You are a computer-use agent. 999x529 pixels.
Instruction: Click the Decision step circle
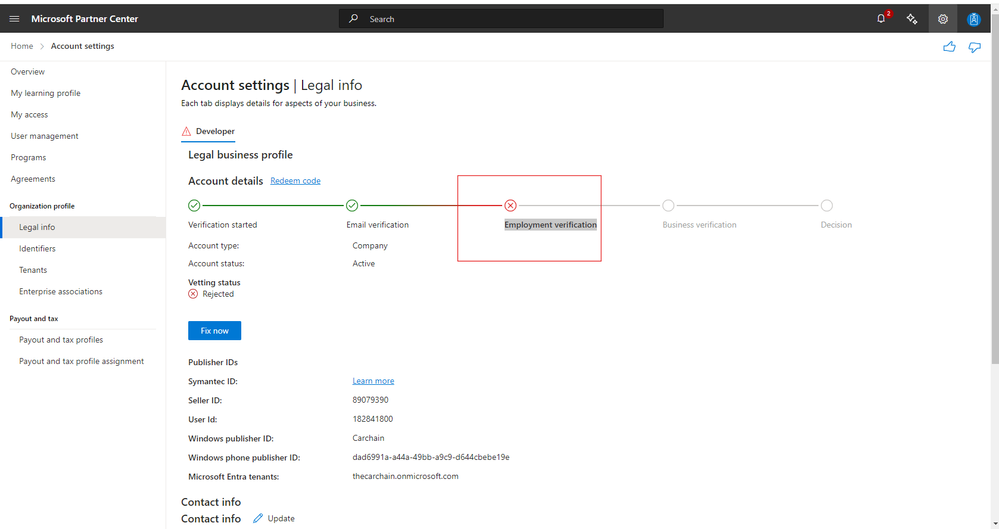826,205
